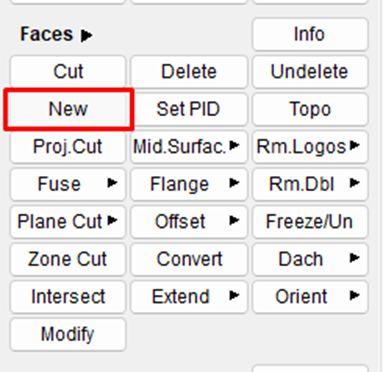The height and width of the screenshot is (372, 383).
Task: Activate the Intersect function
Action: 68,297
